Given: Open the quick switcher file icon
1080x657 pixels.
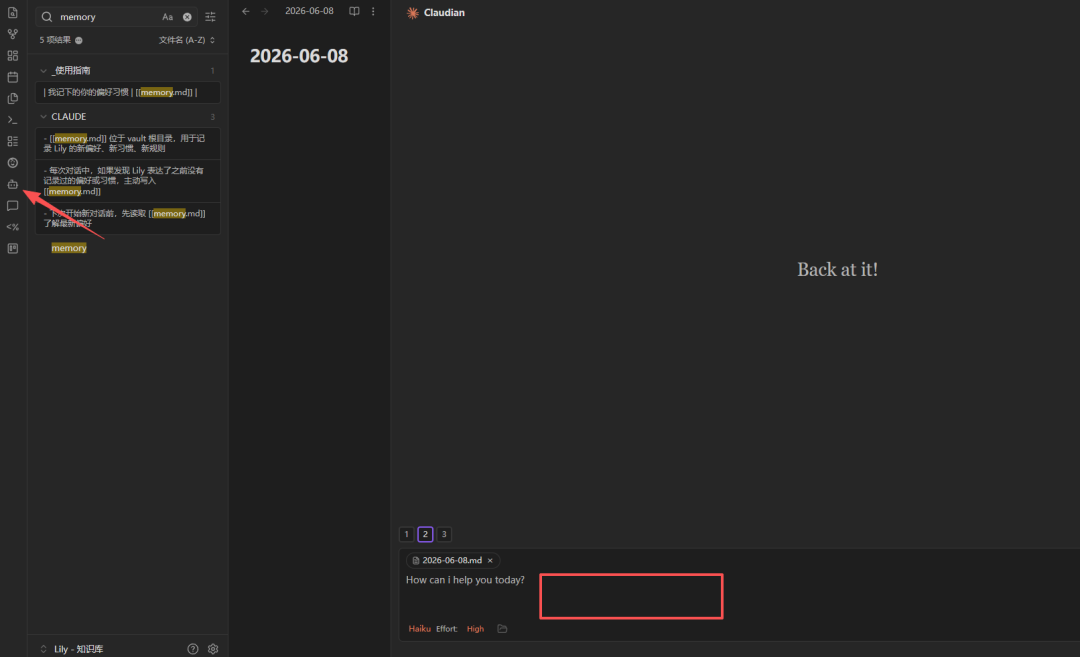Looking at the screenshot, I should [x=12, y=12].
